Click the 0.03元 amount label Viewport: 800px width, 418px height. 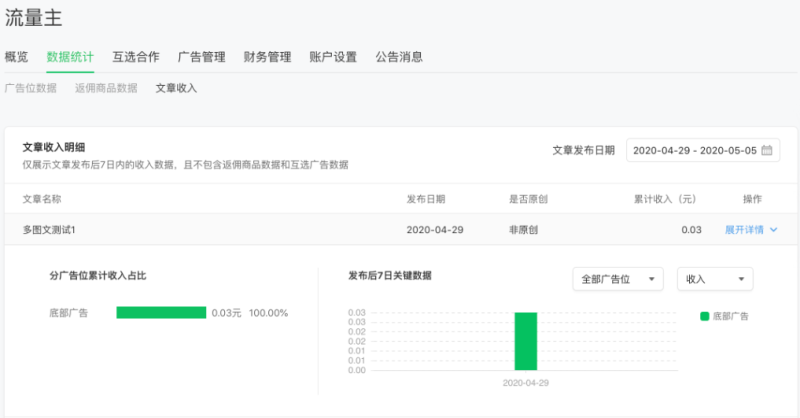click(227, 313)
